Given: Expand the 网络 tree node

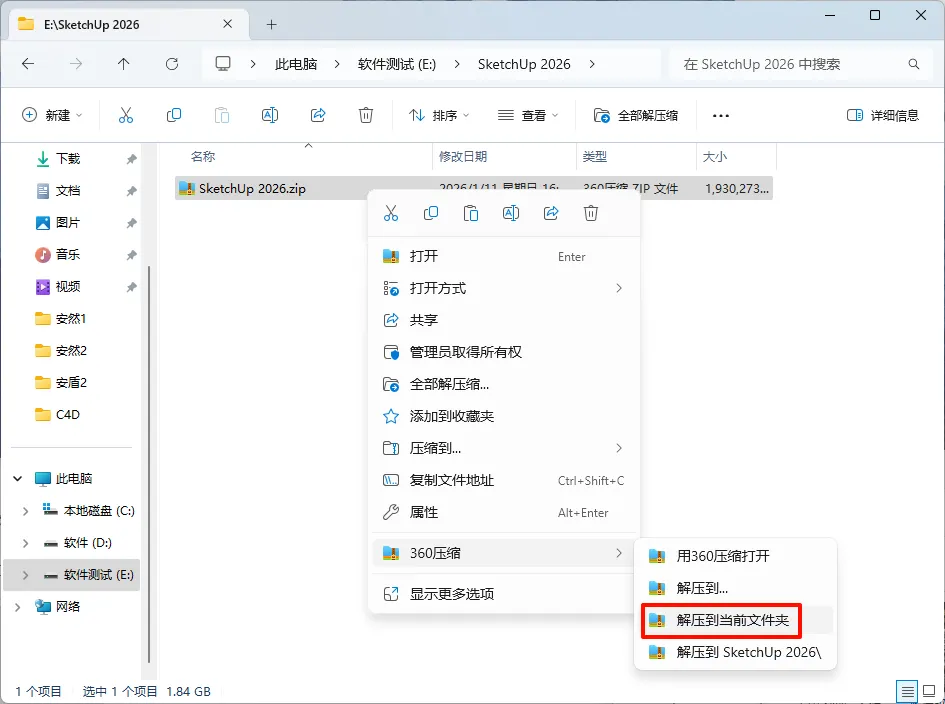Looking at the screenshot, I should [x=17, y=607].
